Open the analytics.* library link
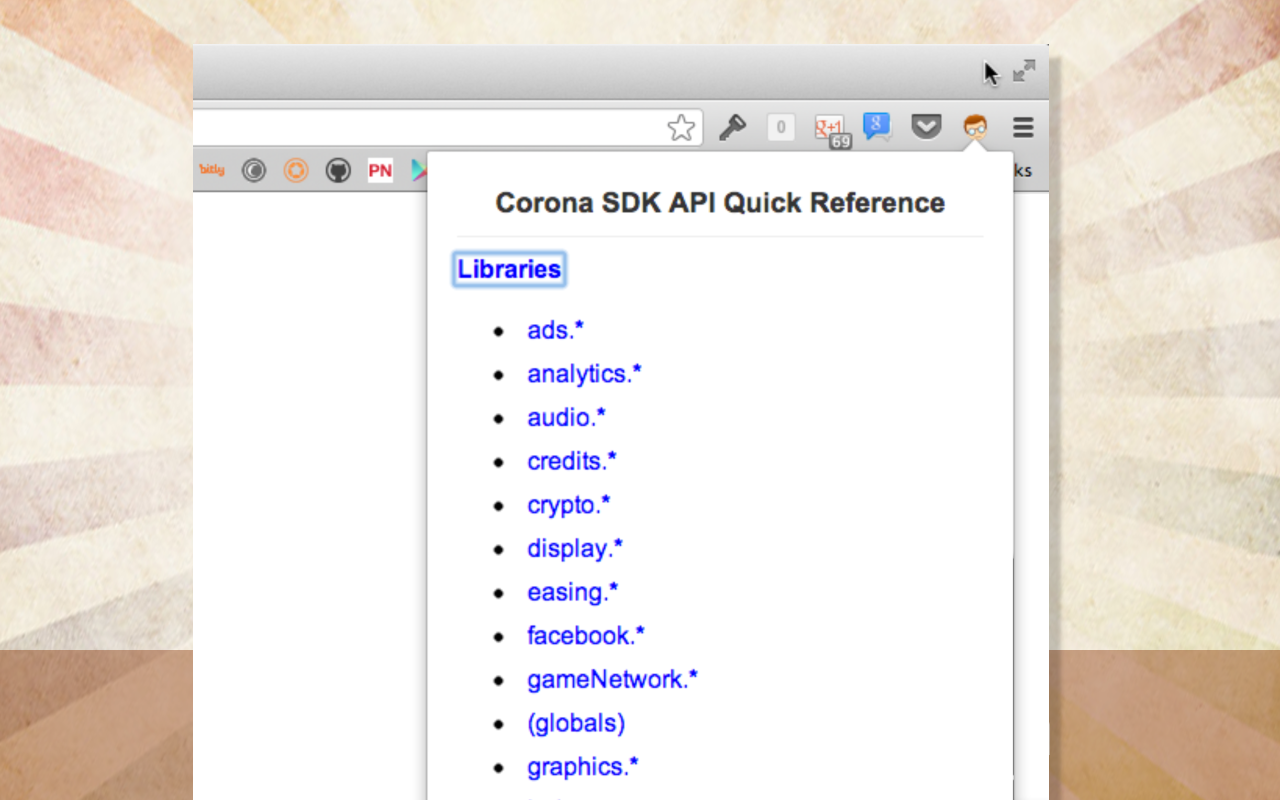This screenshot has width=1280, height=800. pyautogui.click(x=585, y=374)
